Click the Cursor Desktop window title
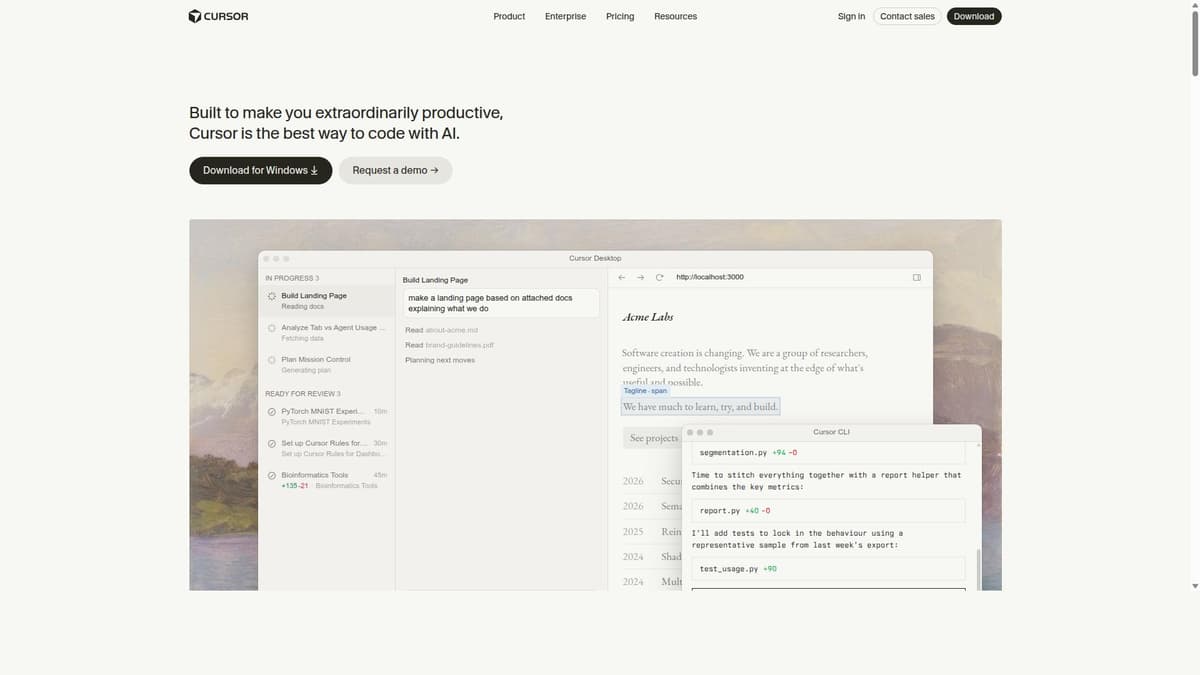The height and width of the screenshot is (675, 1200). [x=595, y=258]
